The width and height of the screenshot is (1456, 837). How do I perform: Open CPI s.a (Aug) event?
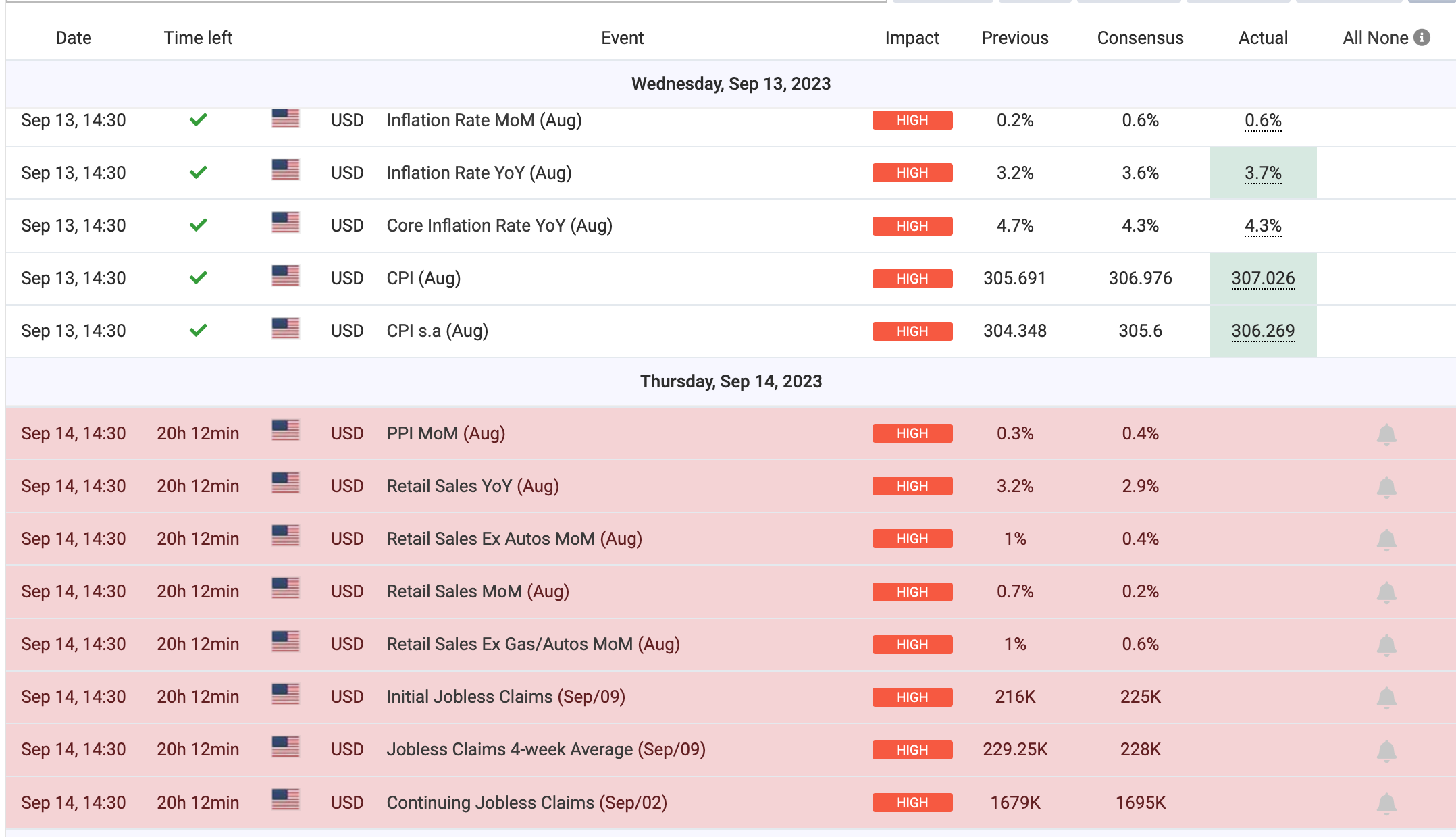[438, 331]
